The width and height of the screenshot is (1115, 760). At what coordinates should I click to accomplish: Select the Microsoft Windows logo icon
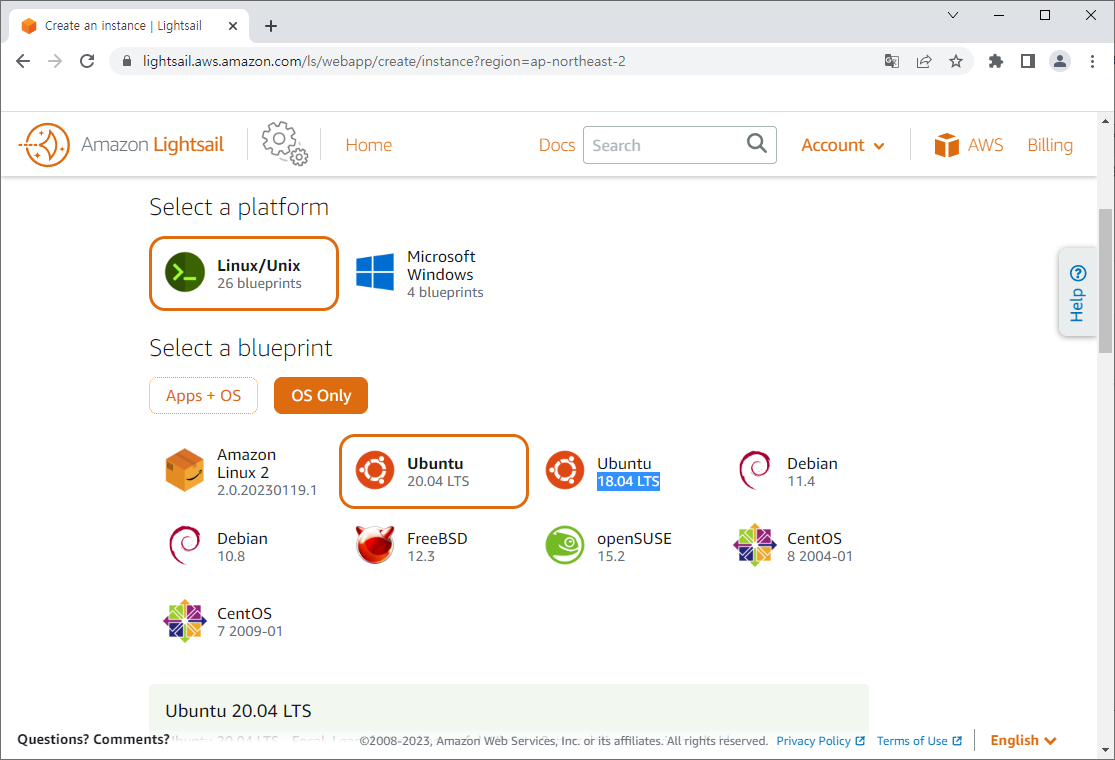(x=375, y=272)
